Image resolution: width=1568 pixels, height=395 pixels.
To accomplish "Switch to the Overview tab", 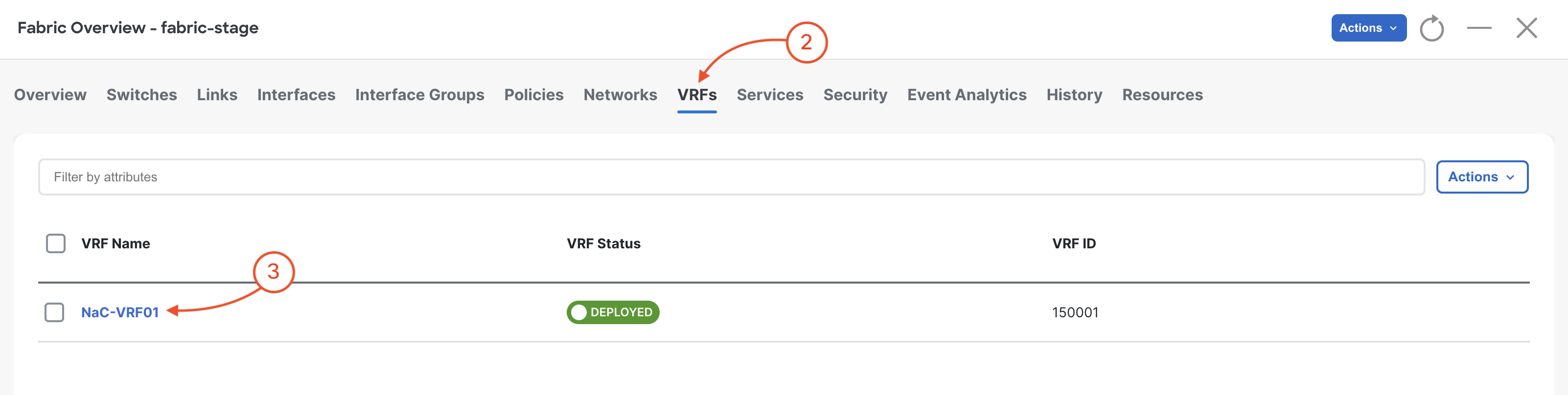I will point(50,95).
